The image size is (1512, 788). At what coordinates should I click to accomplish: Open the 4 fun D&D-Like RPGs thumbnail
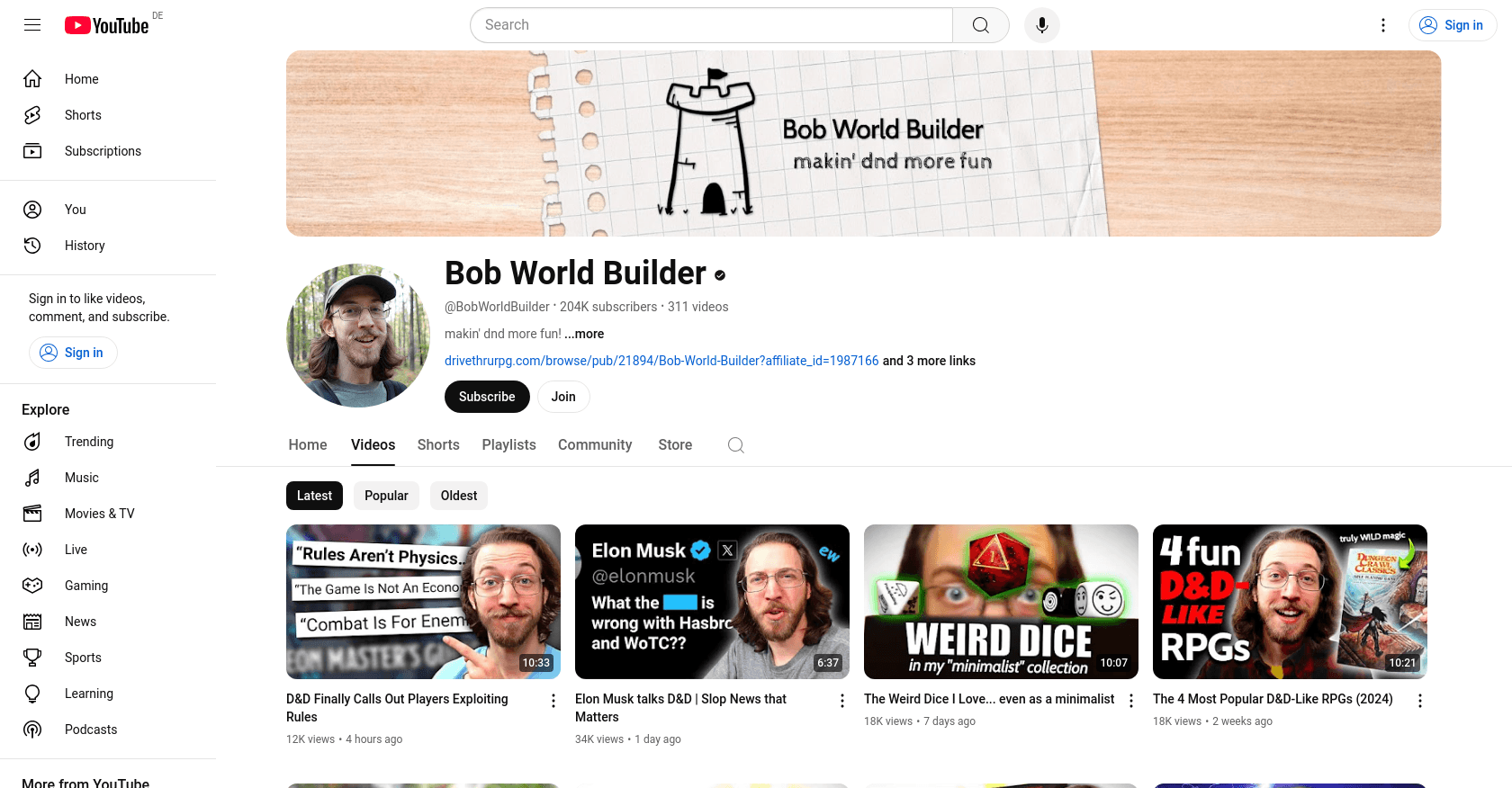[1290, 602]
